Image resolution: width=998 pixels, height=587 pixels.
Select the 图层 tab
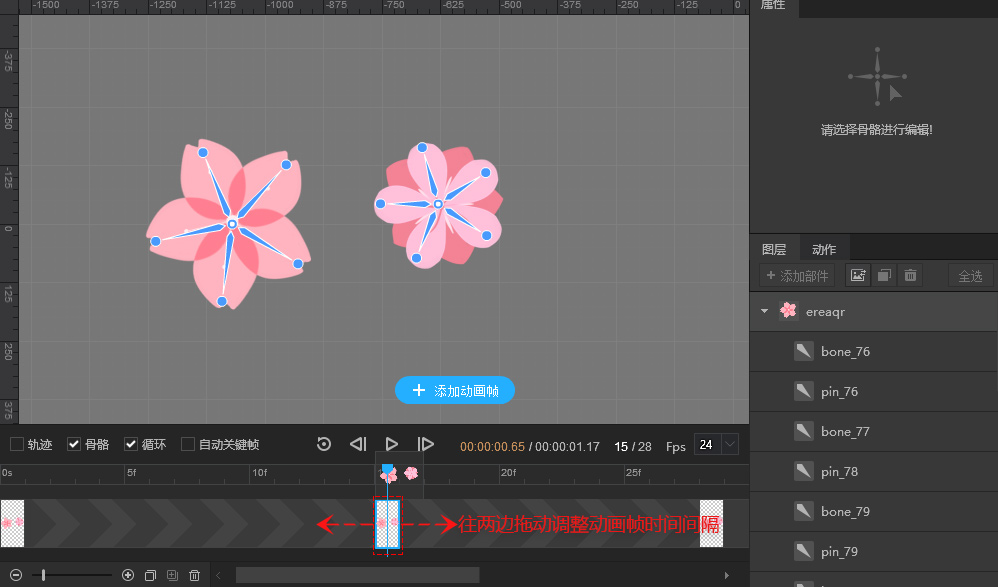(x=774, y=249)
